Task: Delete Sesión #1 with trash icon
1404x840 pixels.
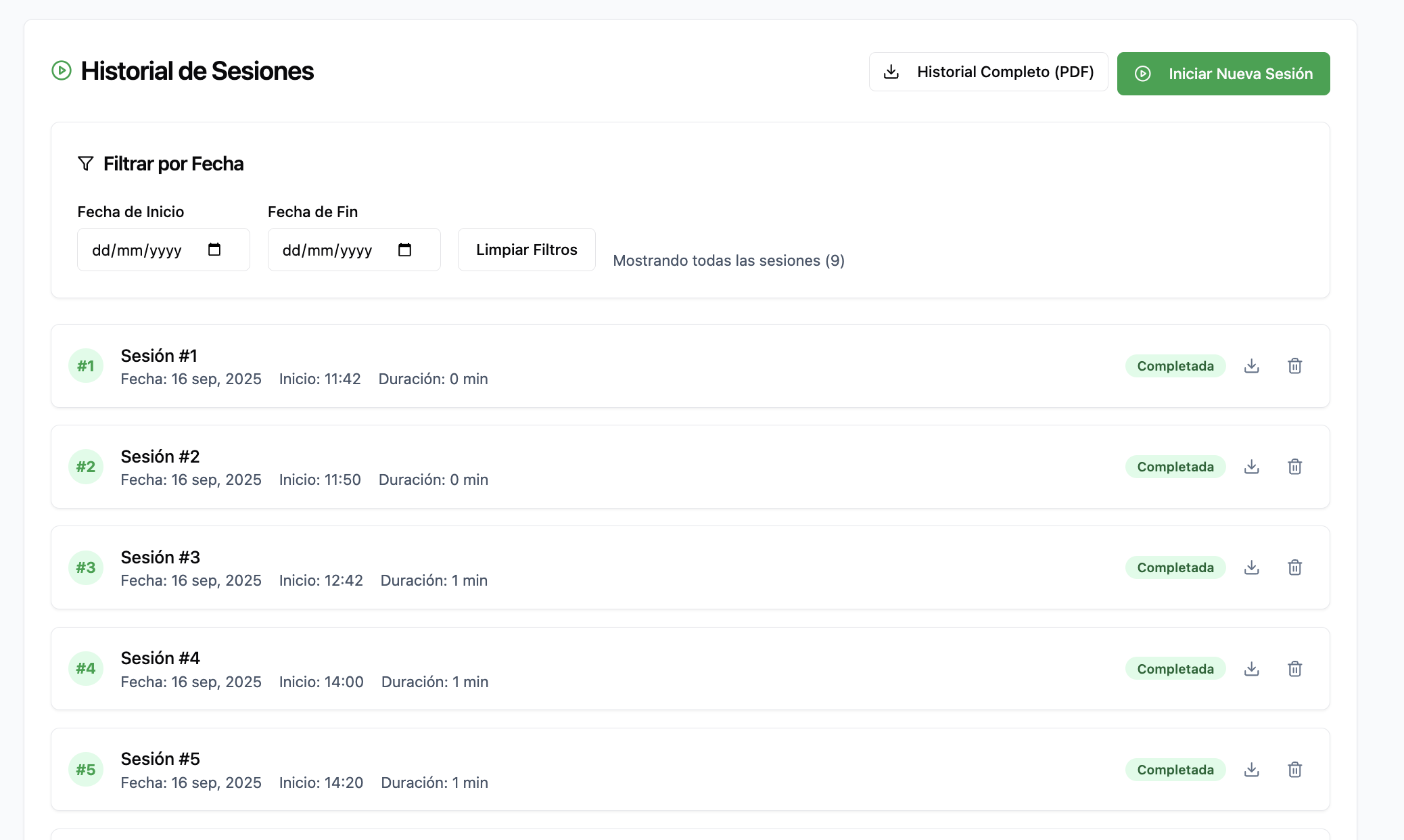Action: 1294,366
